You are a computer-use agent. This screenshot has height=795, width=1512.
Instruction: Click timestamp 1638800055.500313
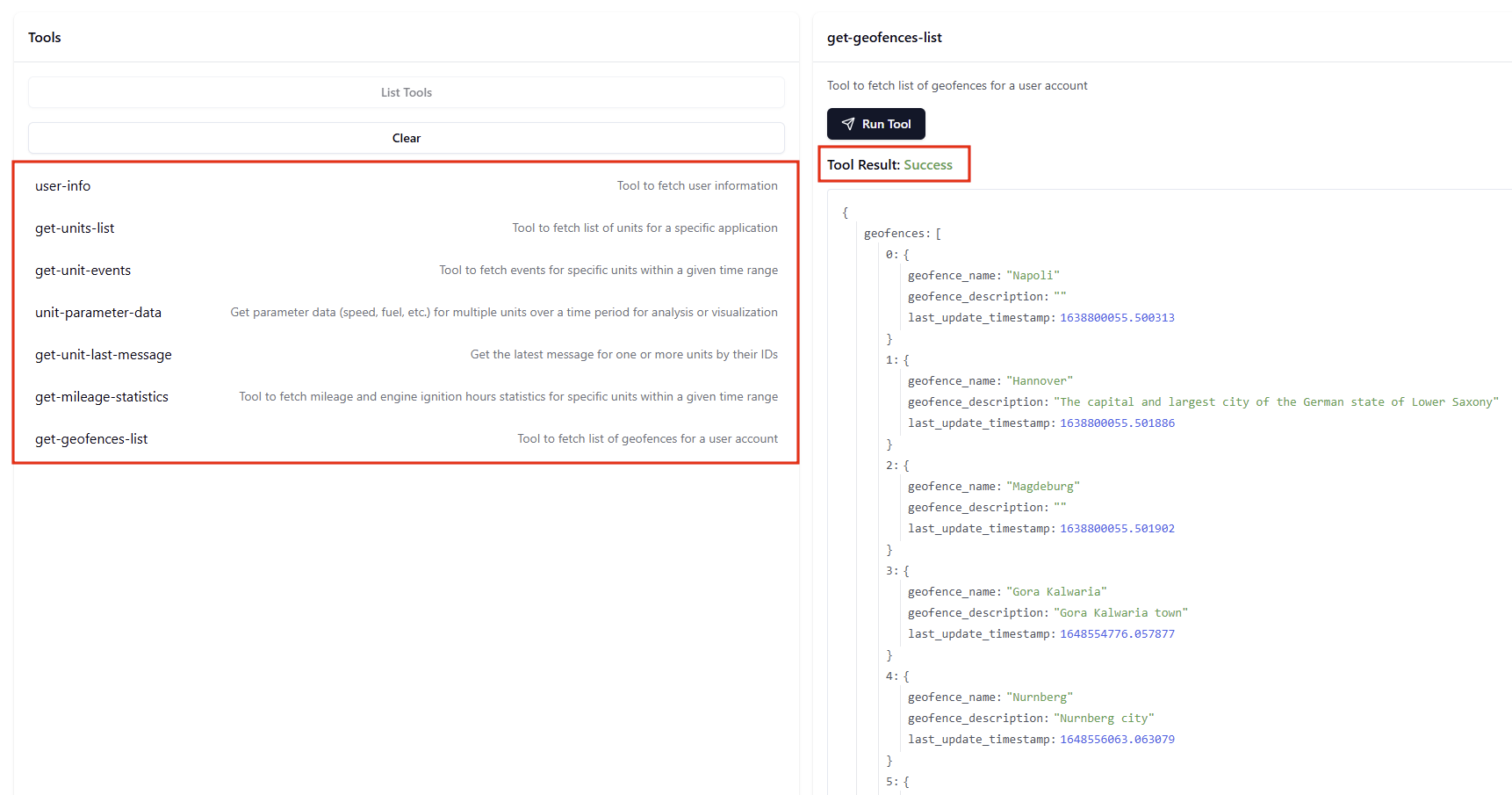pyautogui.click(x=1117, y=318)
